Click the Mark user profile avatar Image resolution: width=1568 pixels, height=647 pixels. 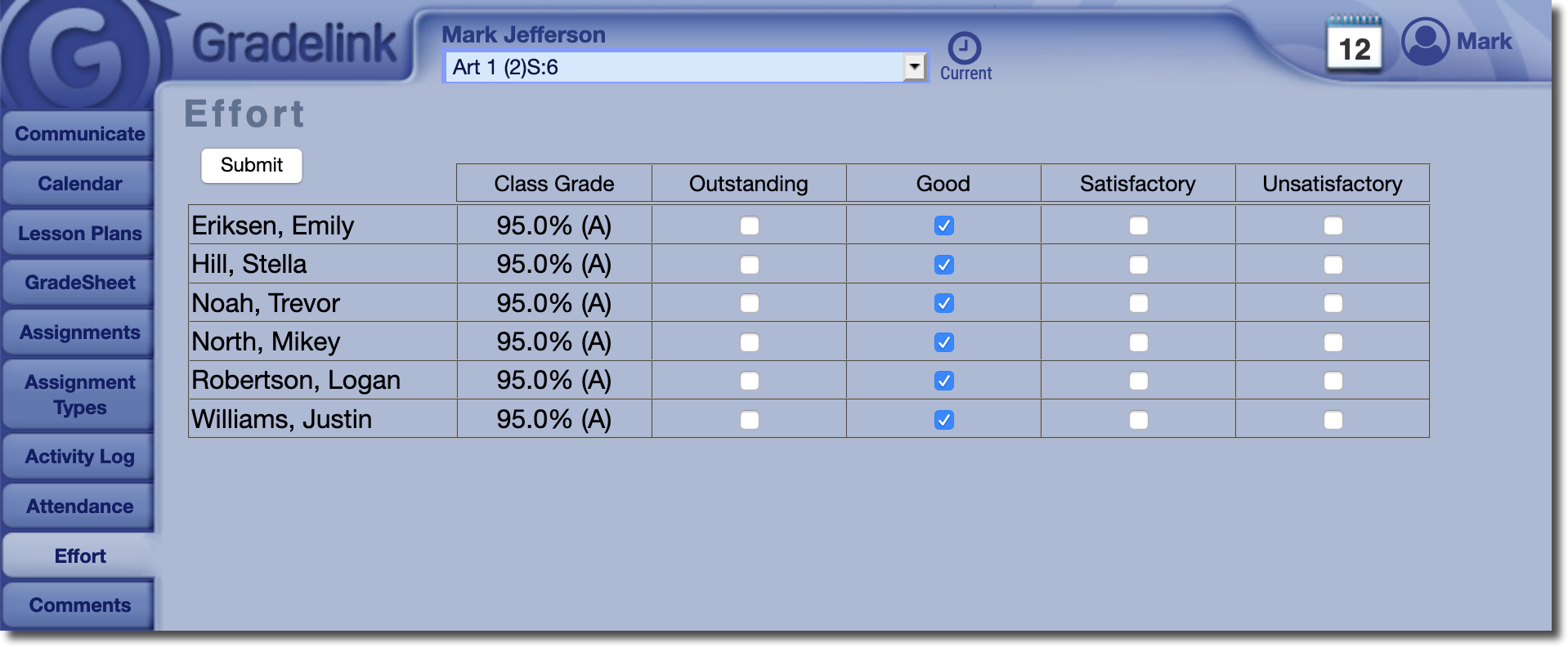click(x=1425, y=42)
